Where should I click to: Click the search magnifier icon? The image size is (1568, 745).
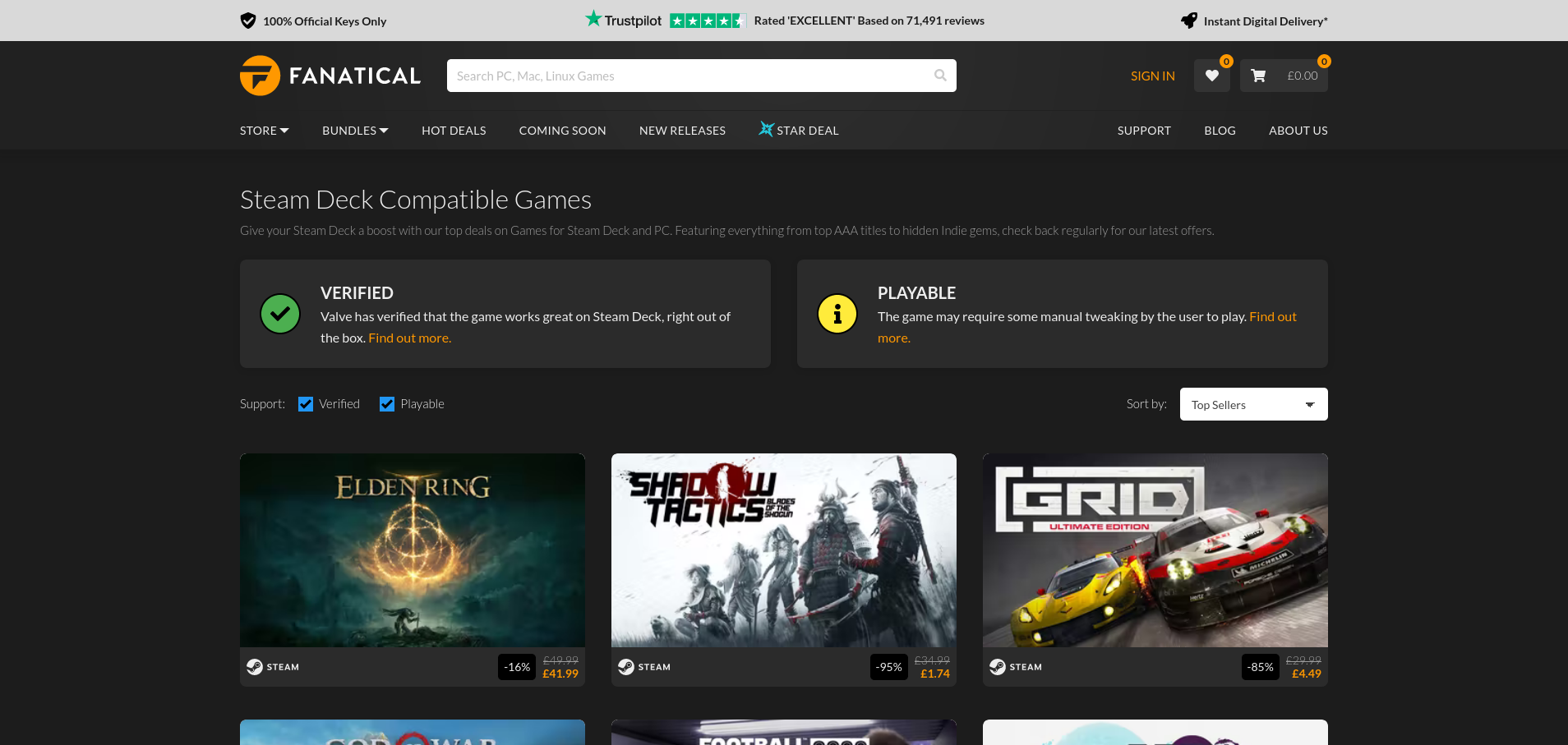pyautogui.click(x=940, y=76)
